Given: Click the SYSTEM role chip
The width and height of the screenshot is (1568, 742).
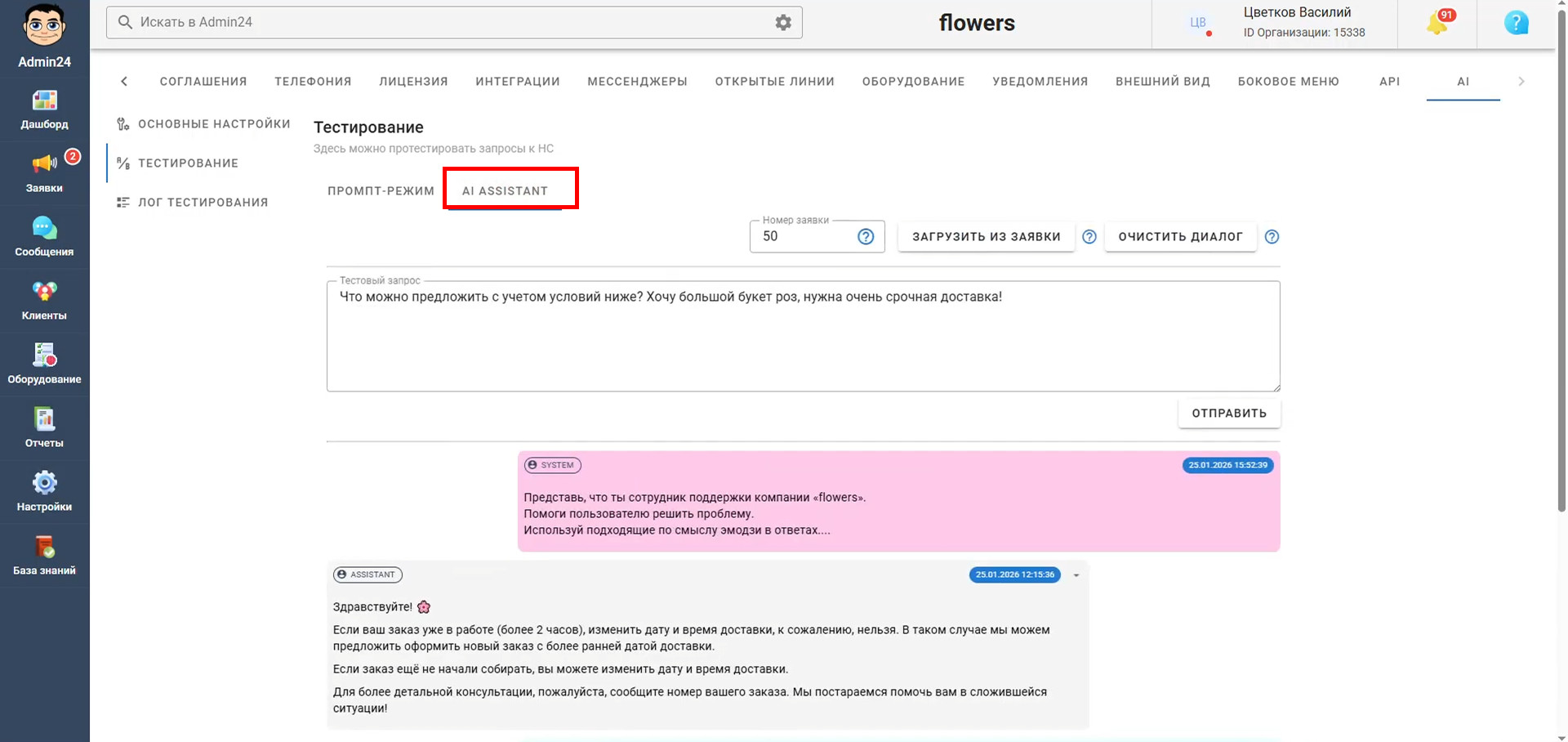Looking at the screenshot, I should pos(553,466).
